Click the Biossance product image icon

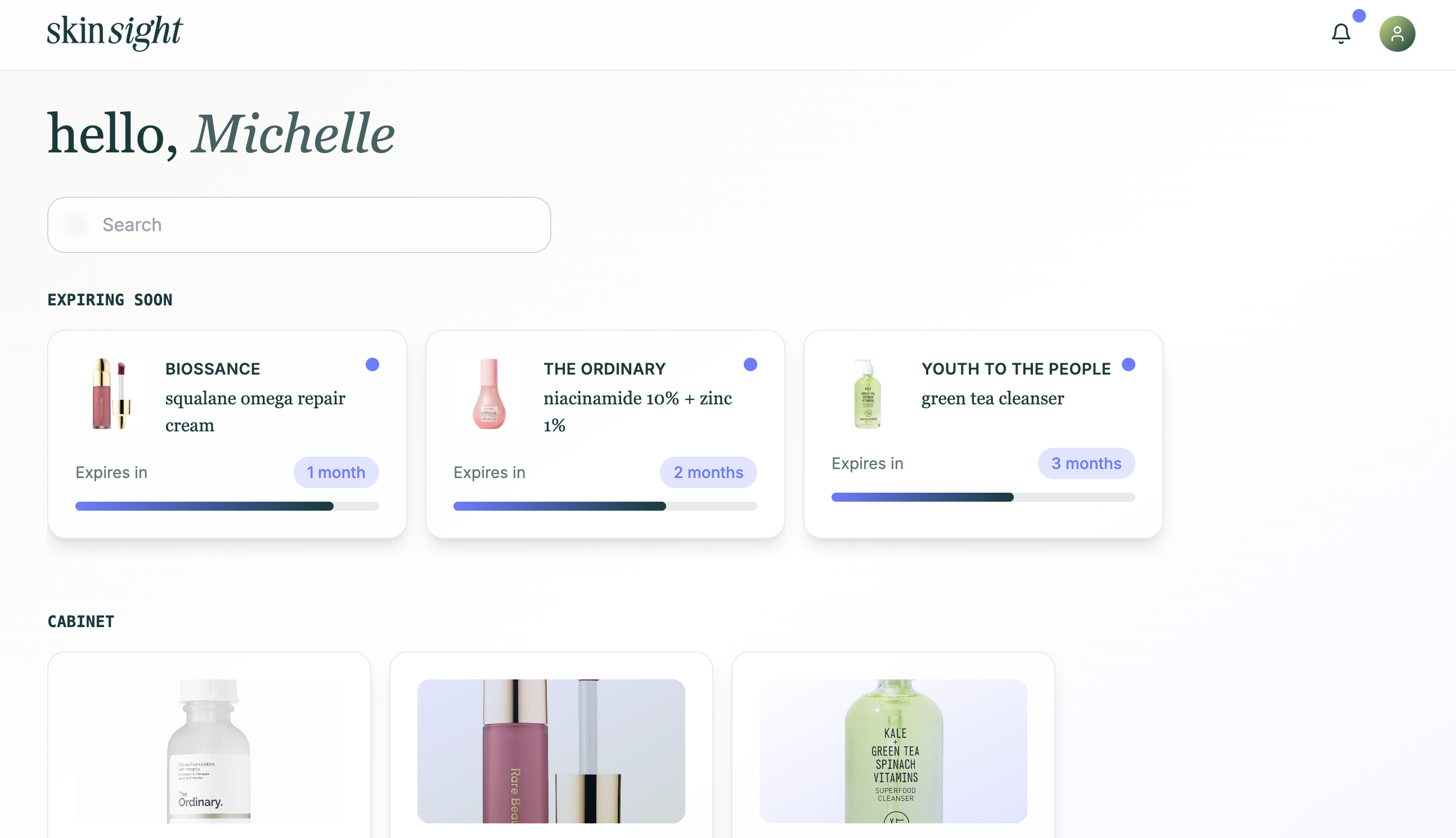(112, 394)
